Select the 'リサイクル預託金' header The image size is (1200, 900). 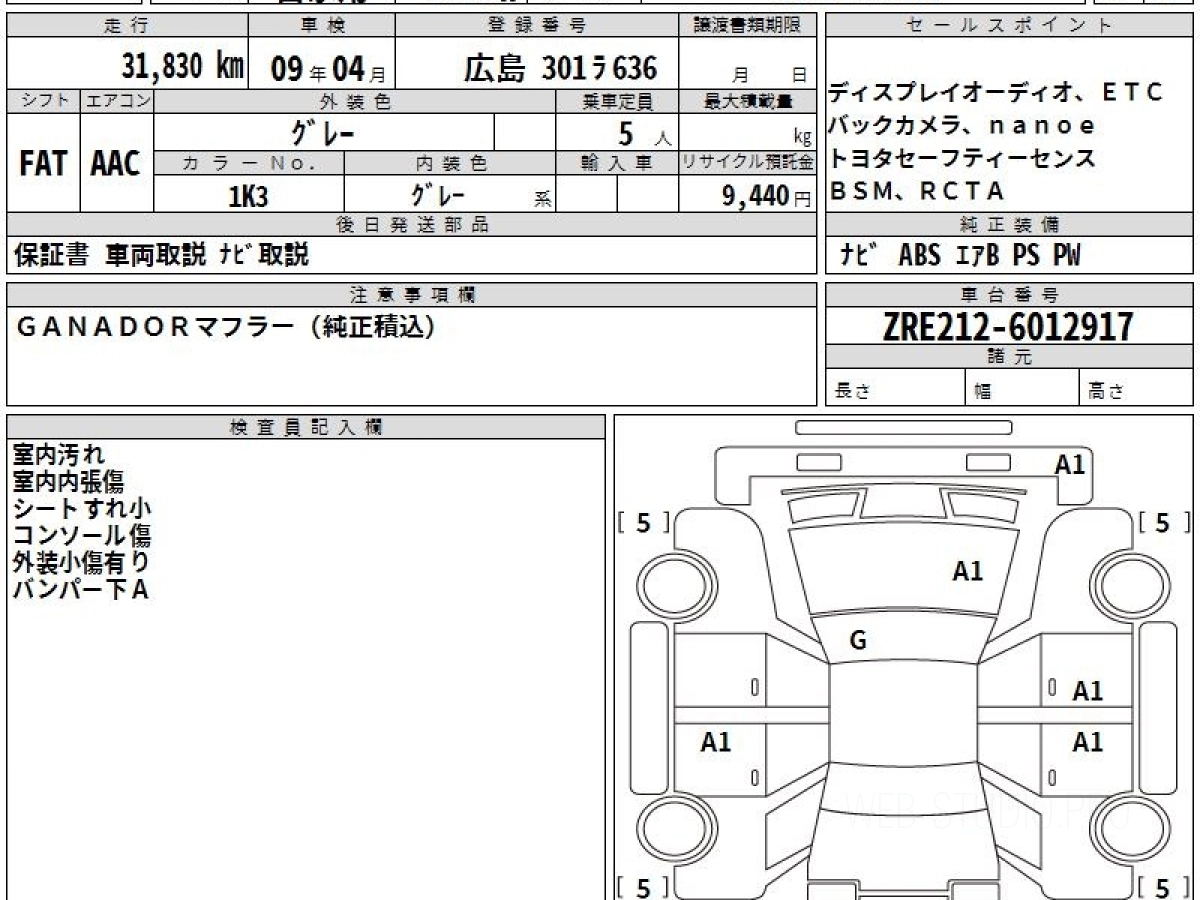(748, 163)
